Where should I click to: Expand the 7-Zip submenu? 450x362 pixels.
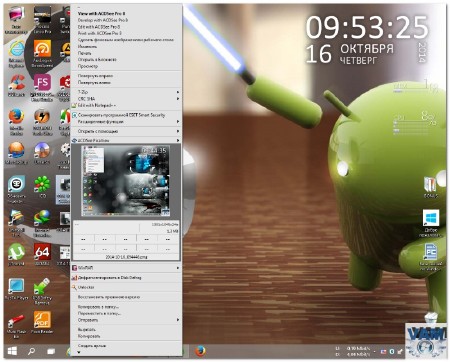click(x=126, y=92)
